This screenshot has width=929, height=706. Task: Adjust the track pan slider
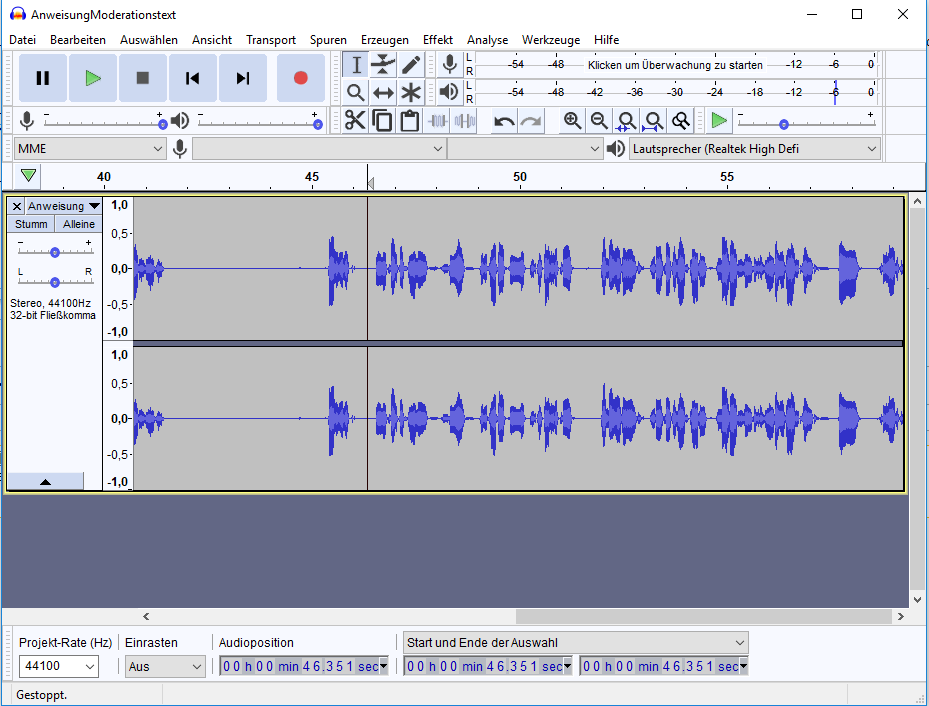click(55, 282)
